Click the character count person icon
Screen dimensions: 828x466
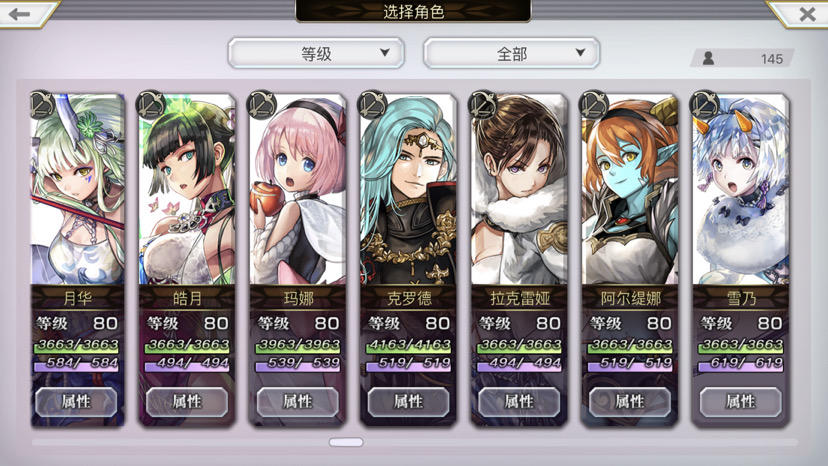coord(709,58)
